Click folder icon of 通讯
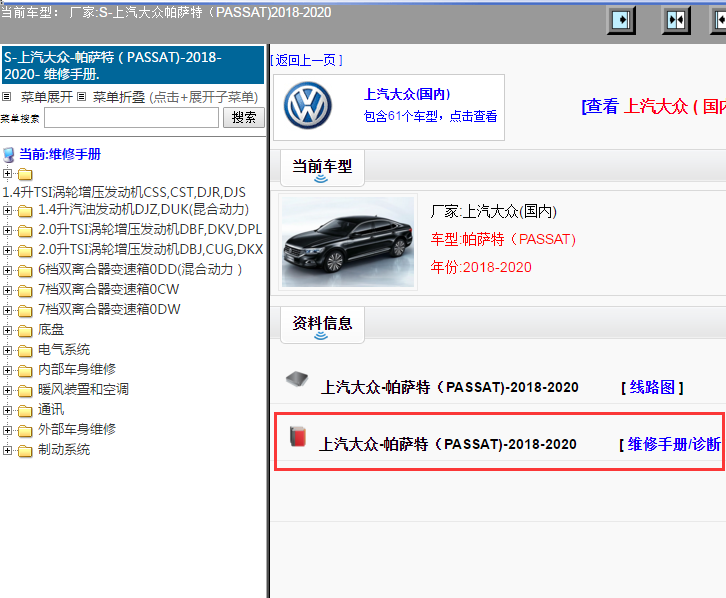This screenshot has height=598, width=726. point(25,411)
